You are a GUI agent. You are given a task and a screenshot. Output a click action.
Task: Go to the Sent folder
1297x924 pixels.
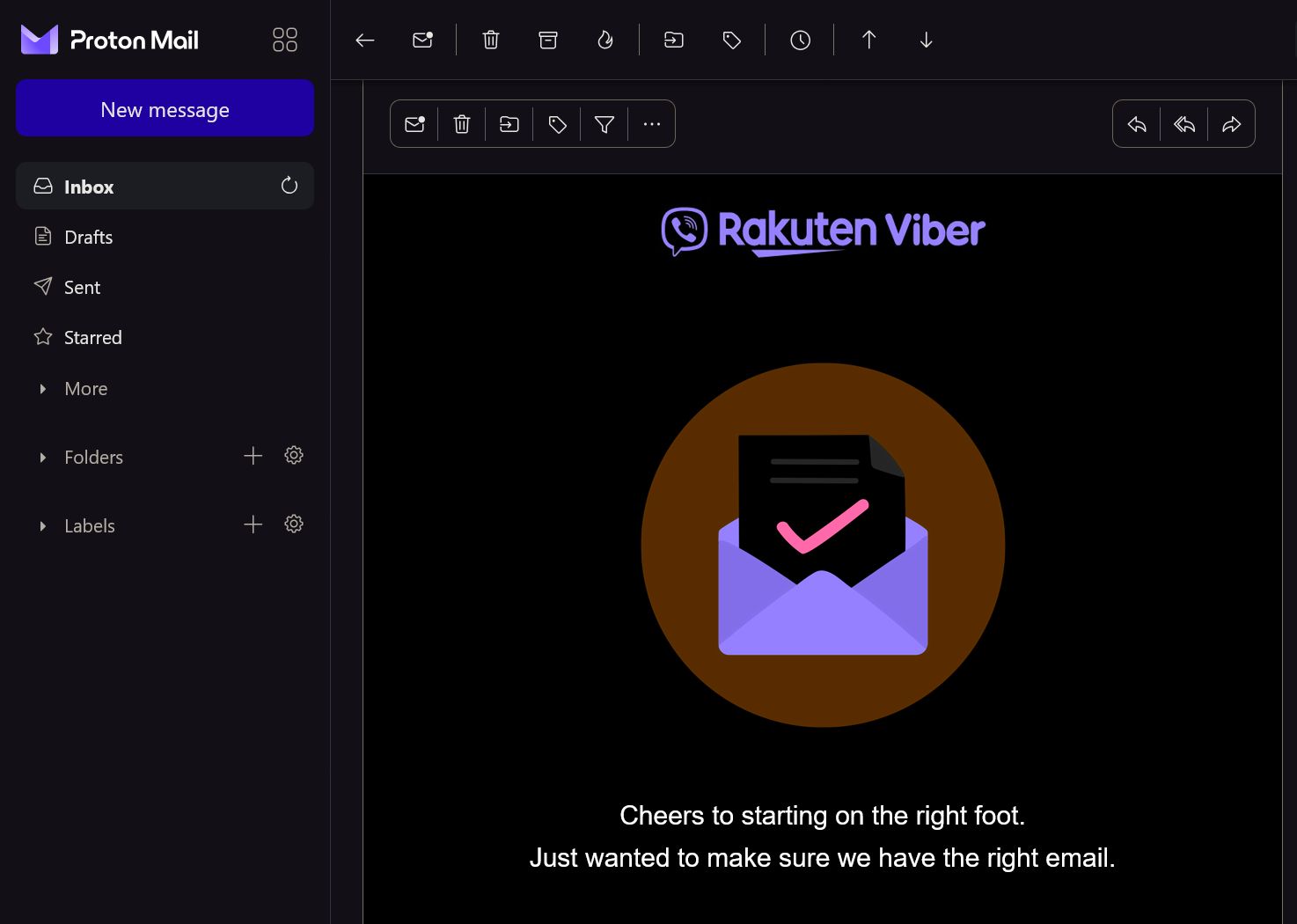click(x=165, y=287)
